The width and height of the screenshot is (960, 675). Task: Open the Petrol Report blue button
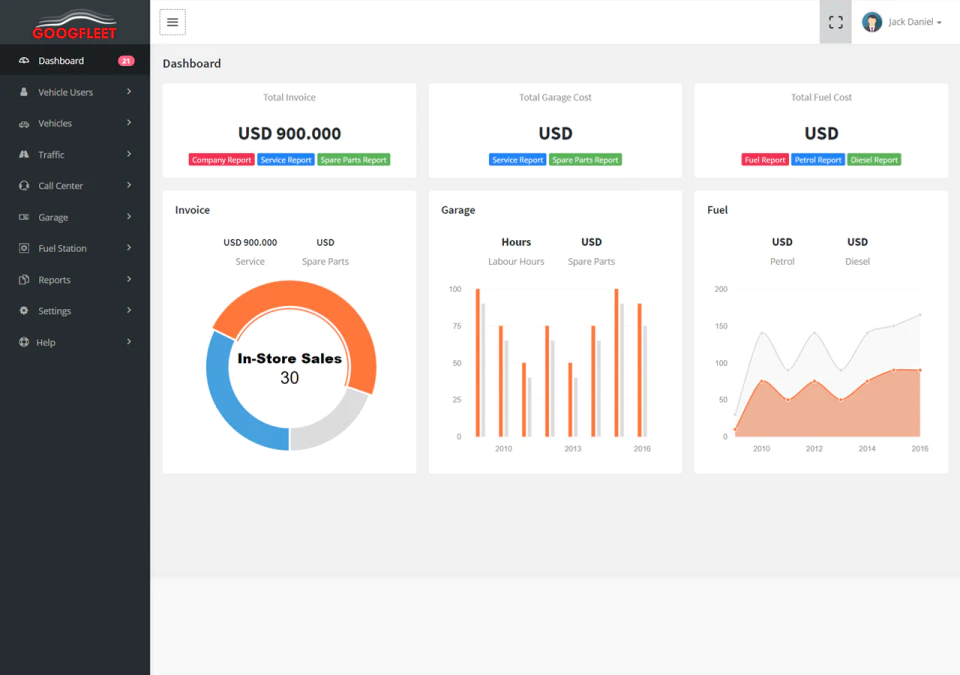[818, 160]
